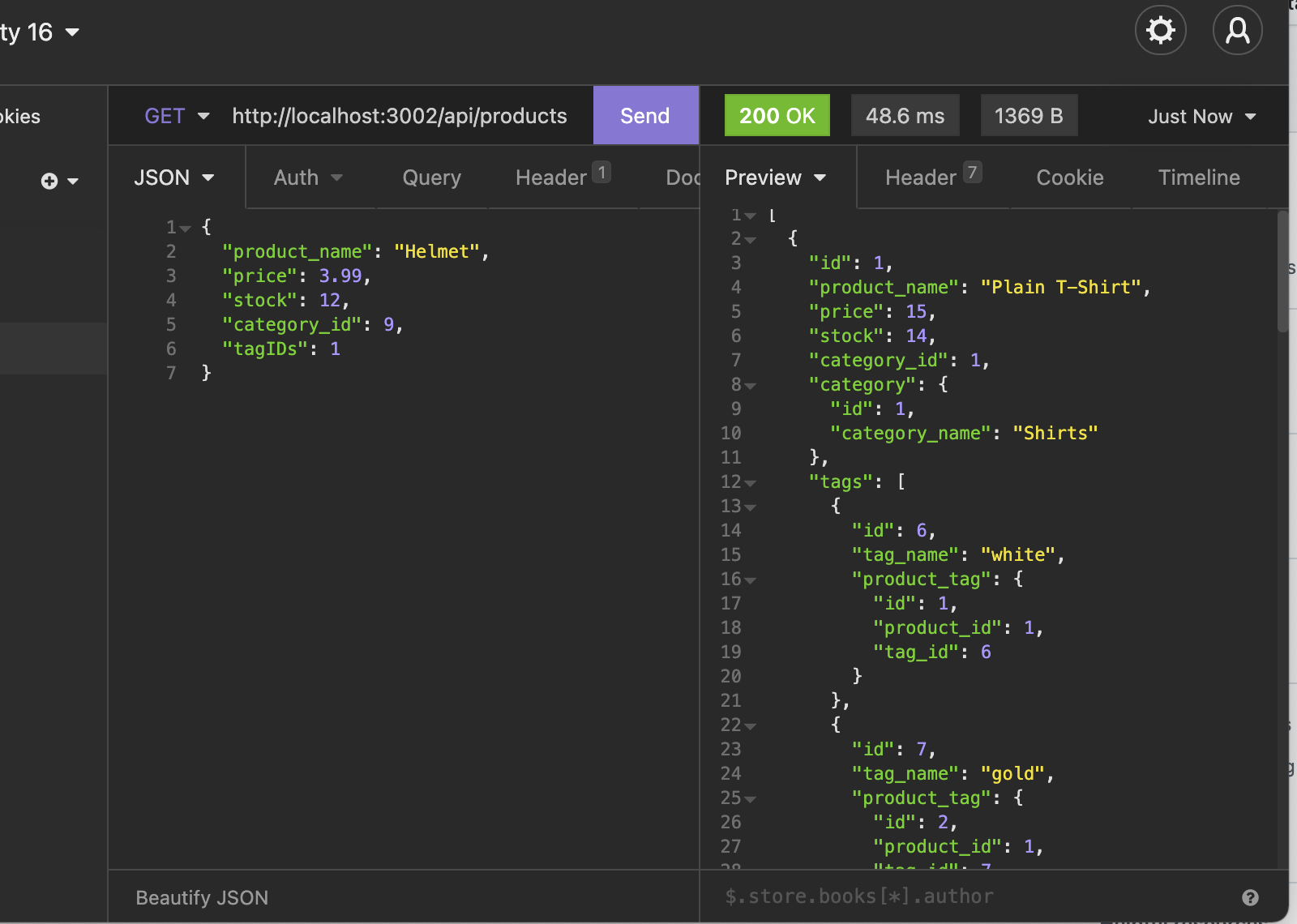Click into the request URL field
The width and height of the screenshot is (1297, 924).
pos(399,115)
